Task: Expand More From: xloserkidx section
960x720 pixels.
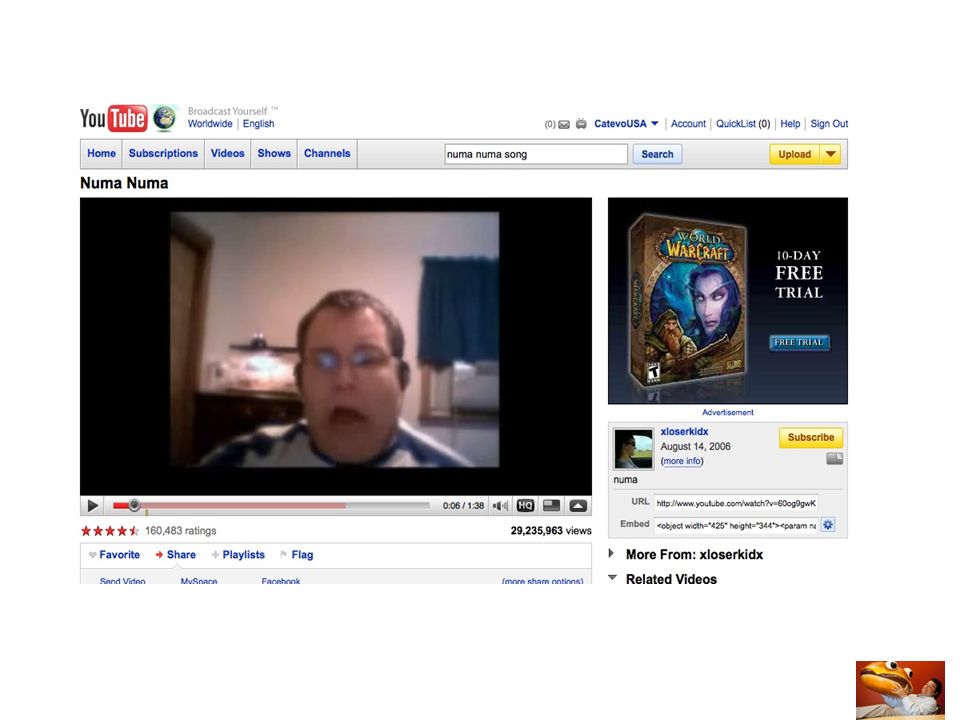Action: click(x=611, y=553)
